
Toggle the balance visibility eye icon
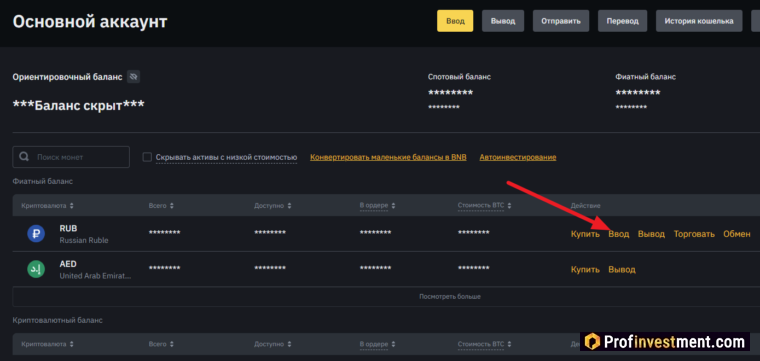point(133,77)
